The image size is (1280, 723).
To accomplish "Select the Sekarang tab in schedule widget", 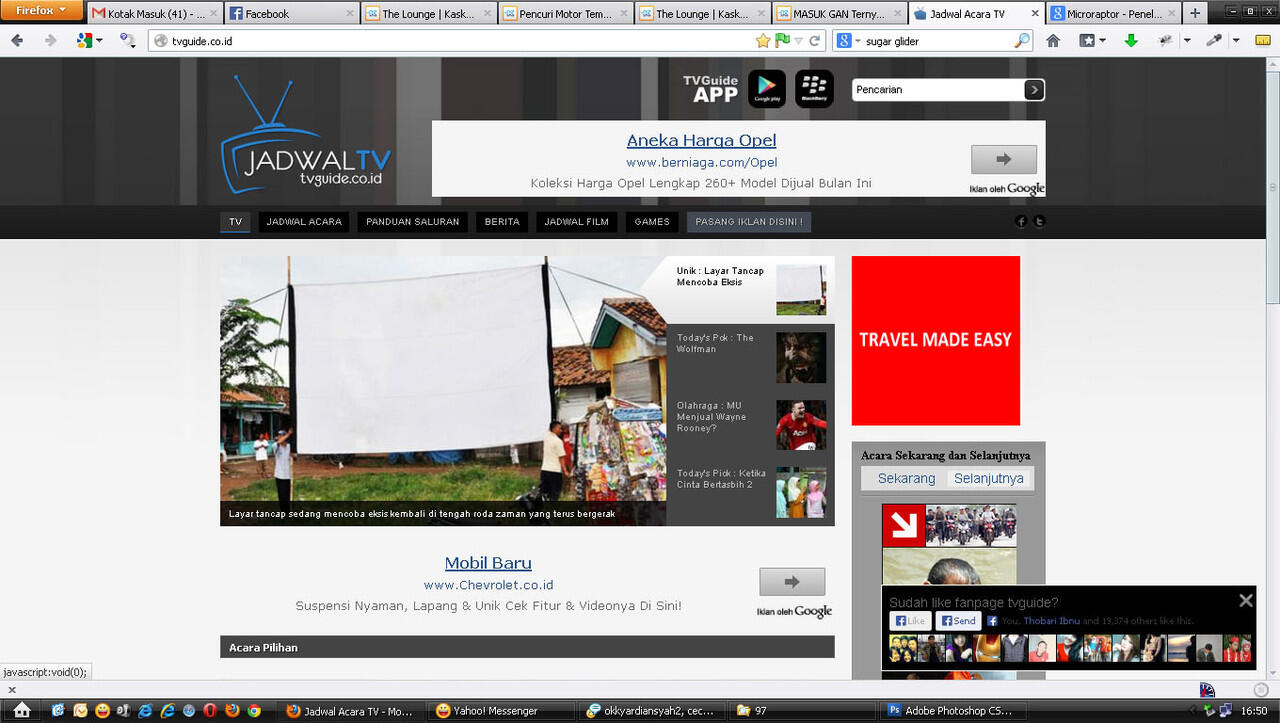I will pos(906,478).
